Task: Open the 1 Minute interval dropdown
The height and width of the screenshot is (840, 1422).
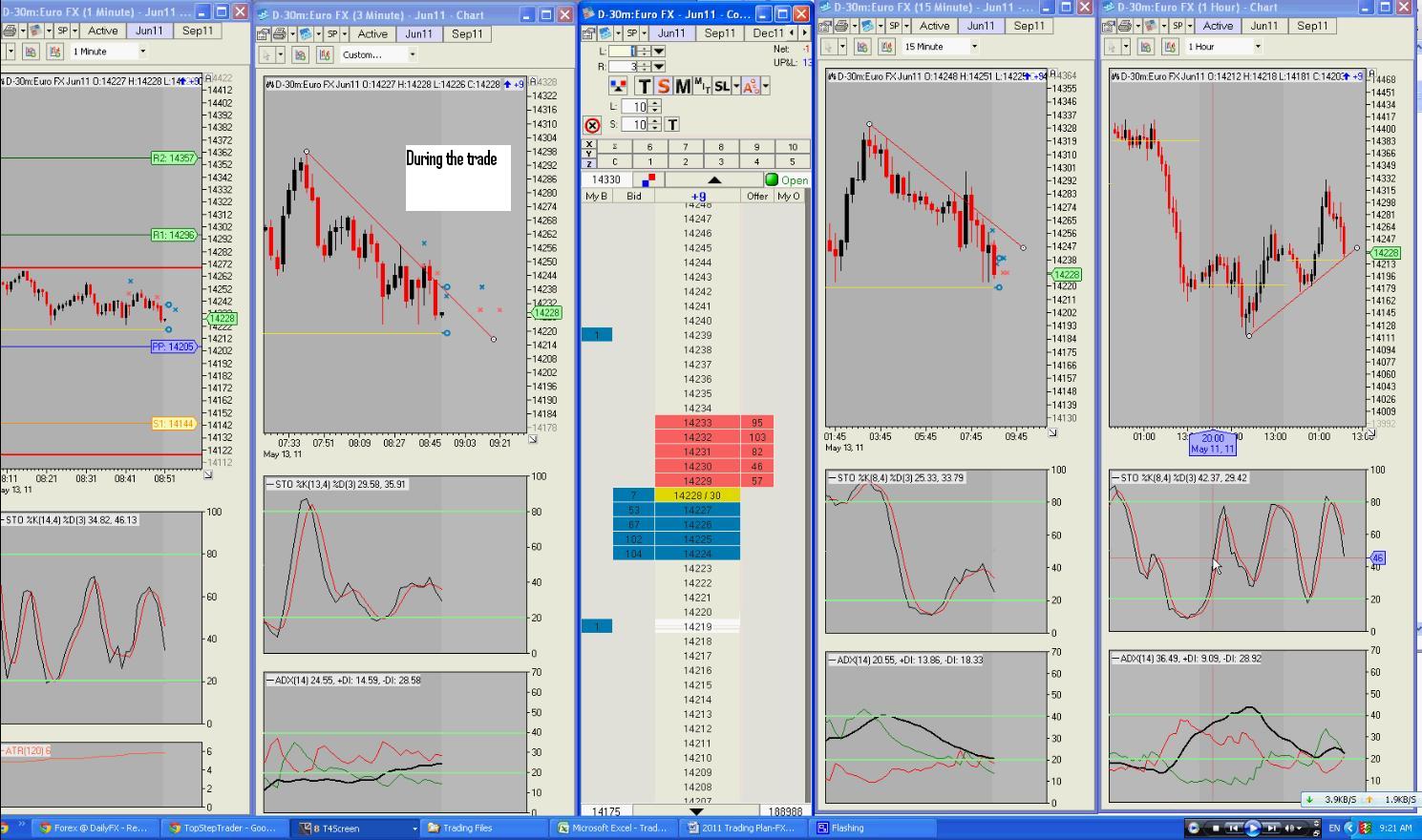Action: click(143, 52)
